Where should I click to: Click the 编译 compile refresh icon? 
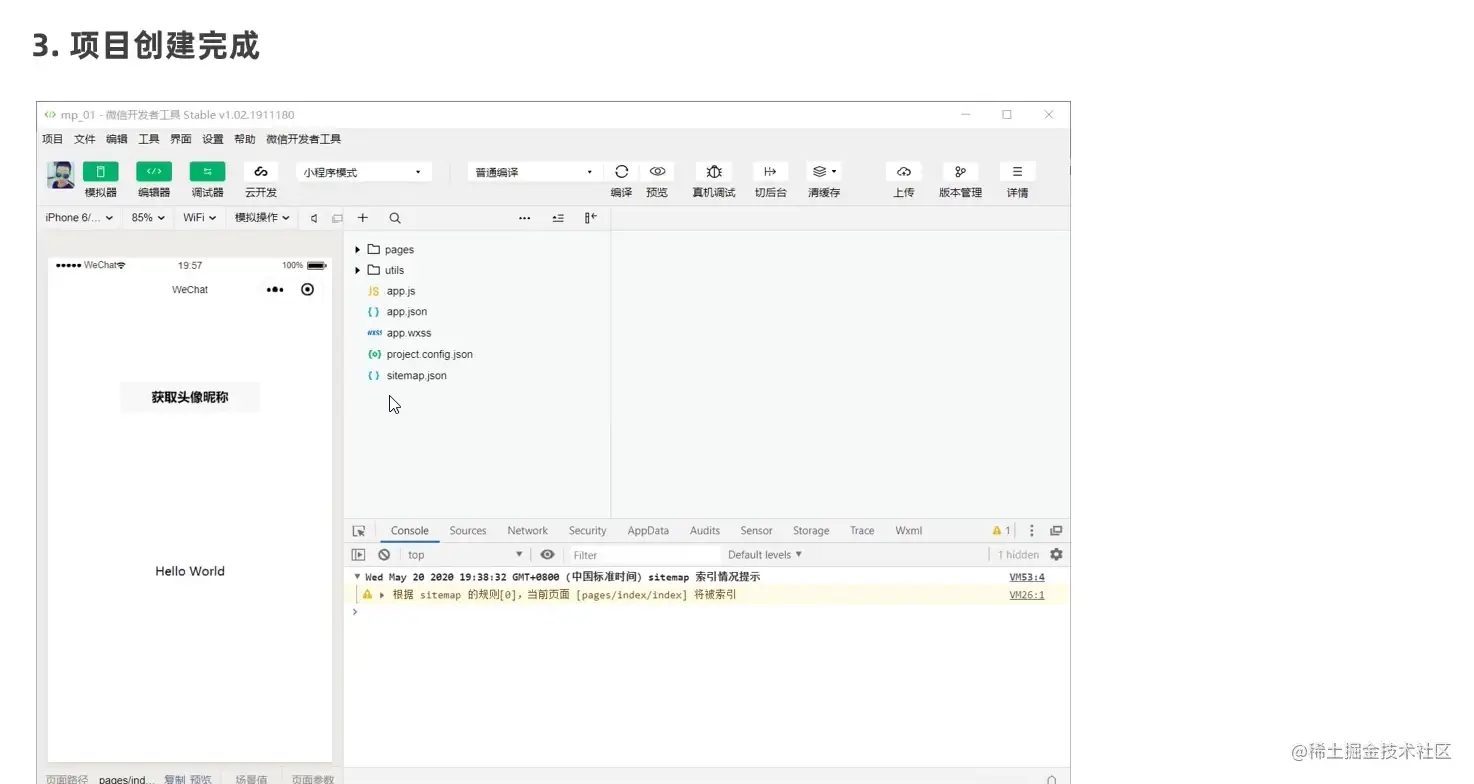pyautogui.click(x=621, y=172)
